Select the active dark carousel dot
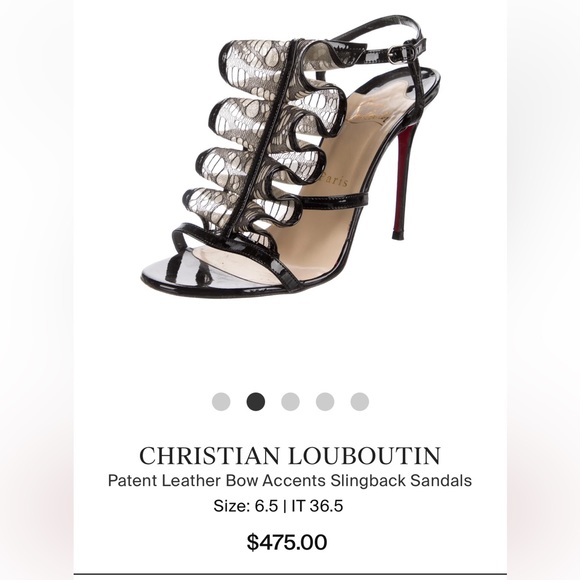This screenshot has width=580, height=580. click(x=256, y=401)
